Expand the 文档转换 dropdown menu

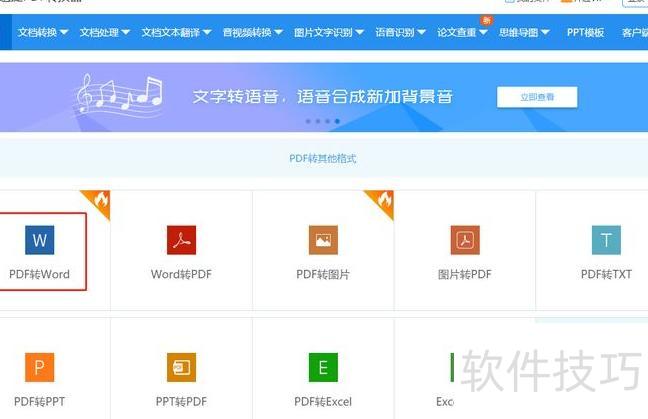point(43,32)
